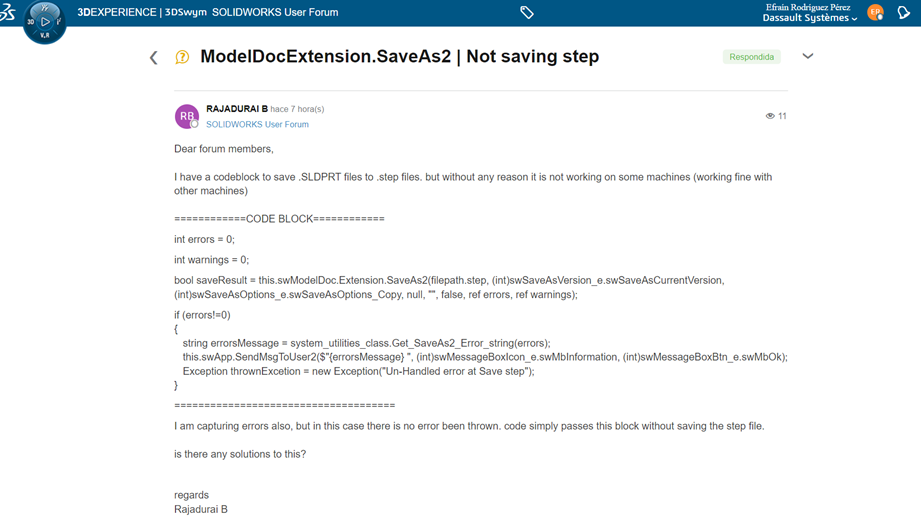This screenshot has height=520, width=921.
Task: Click the compass center play button
Action: click(x=45, y=22)
